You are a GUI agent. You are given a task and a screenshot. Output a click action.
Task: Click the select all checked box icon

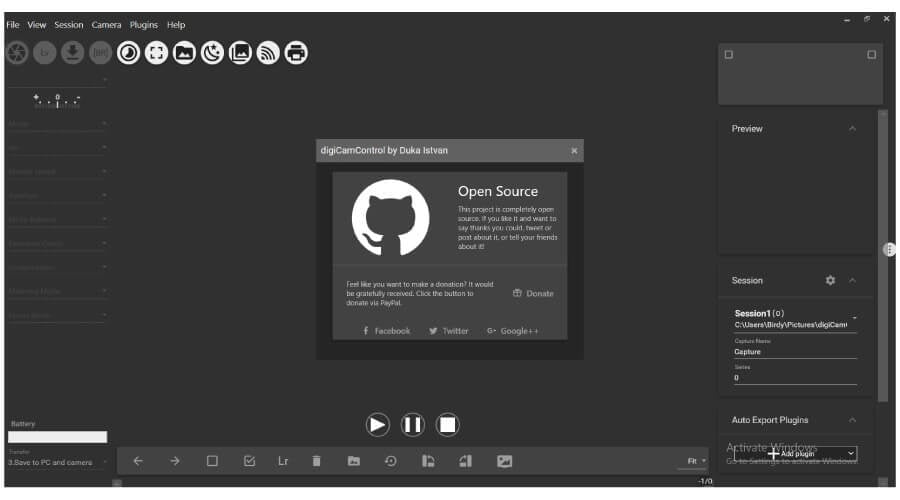coord(249,461)
